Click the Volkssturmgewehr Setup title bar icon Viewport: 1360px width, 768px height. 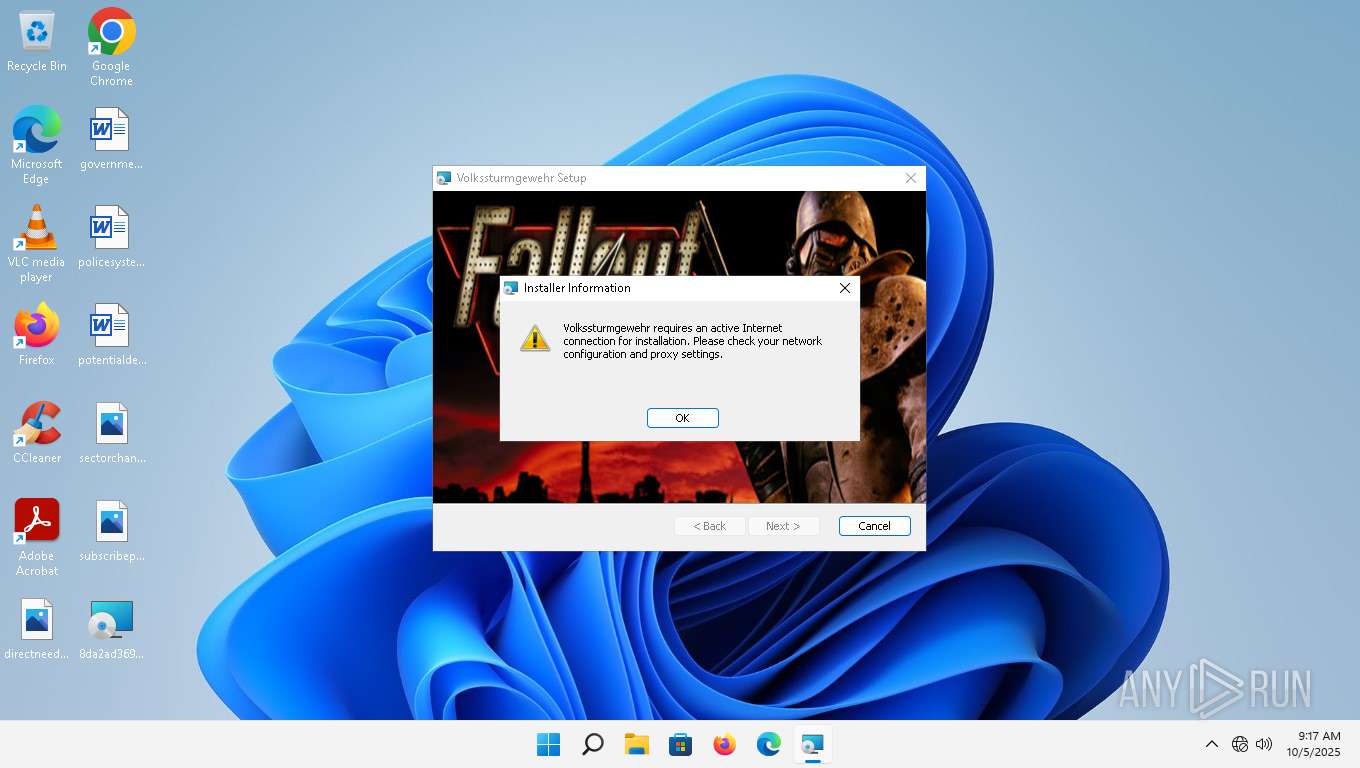(x=444, y=178)
